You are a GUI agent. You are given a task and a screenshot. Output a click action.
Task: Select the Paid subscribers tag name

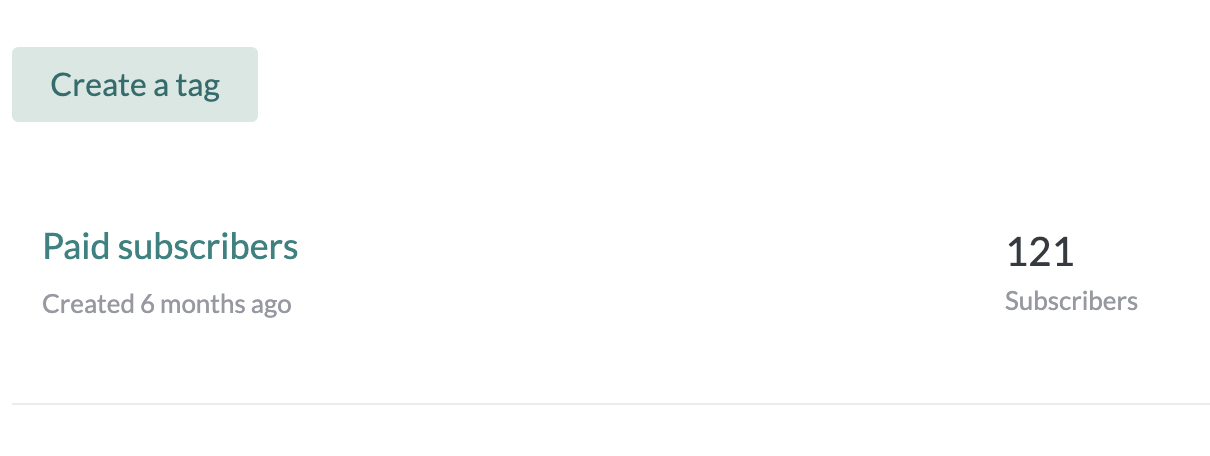[170, 246]
